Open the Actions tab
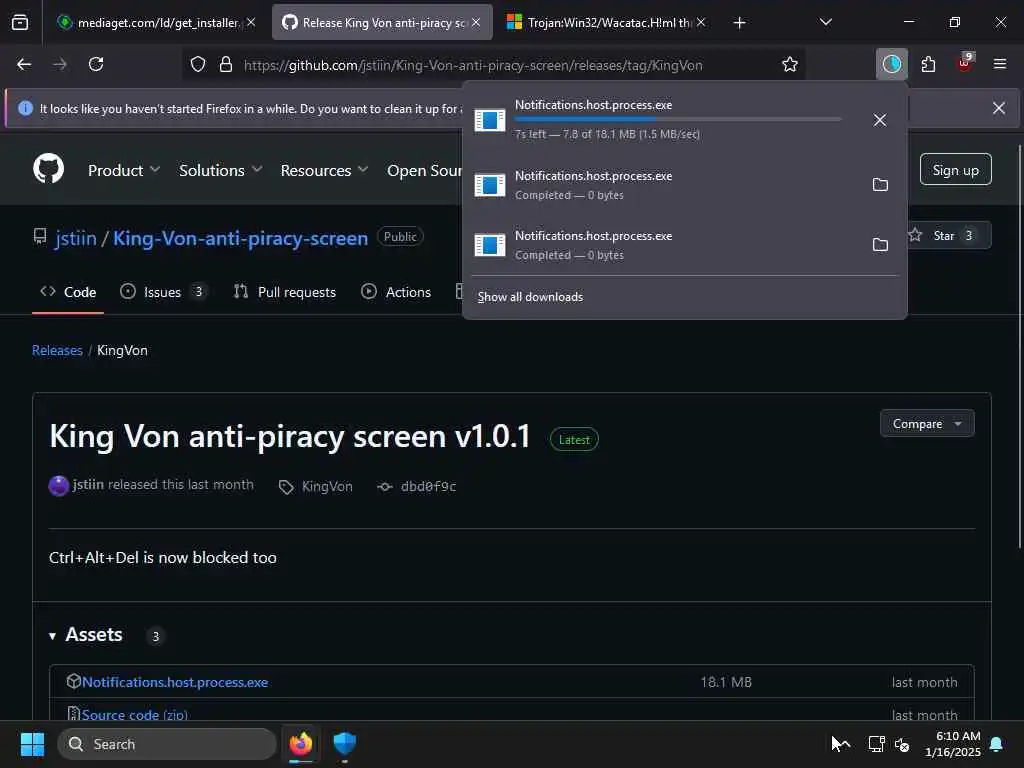 pyautogui.click(x=396, y=292)
